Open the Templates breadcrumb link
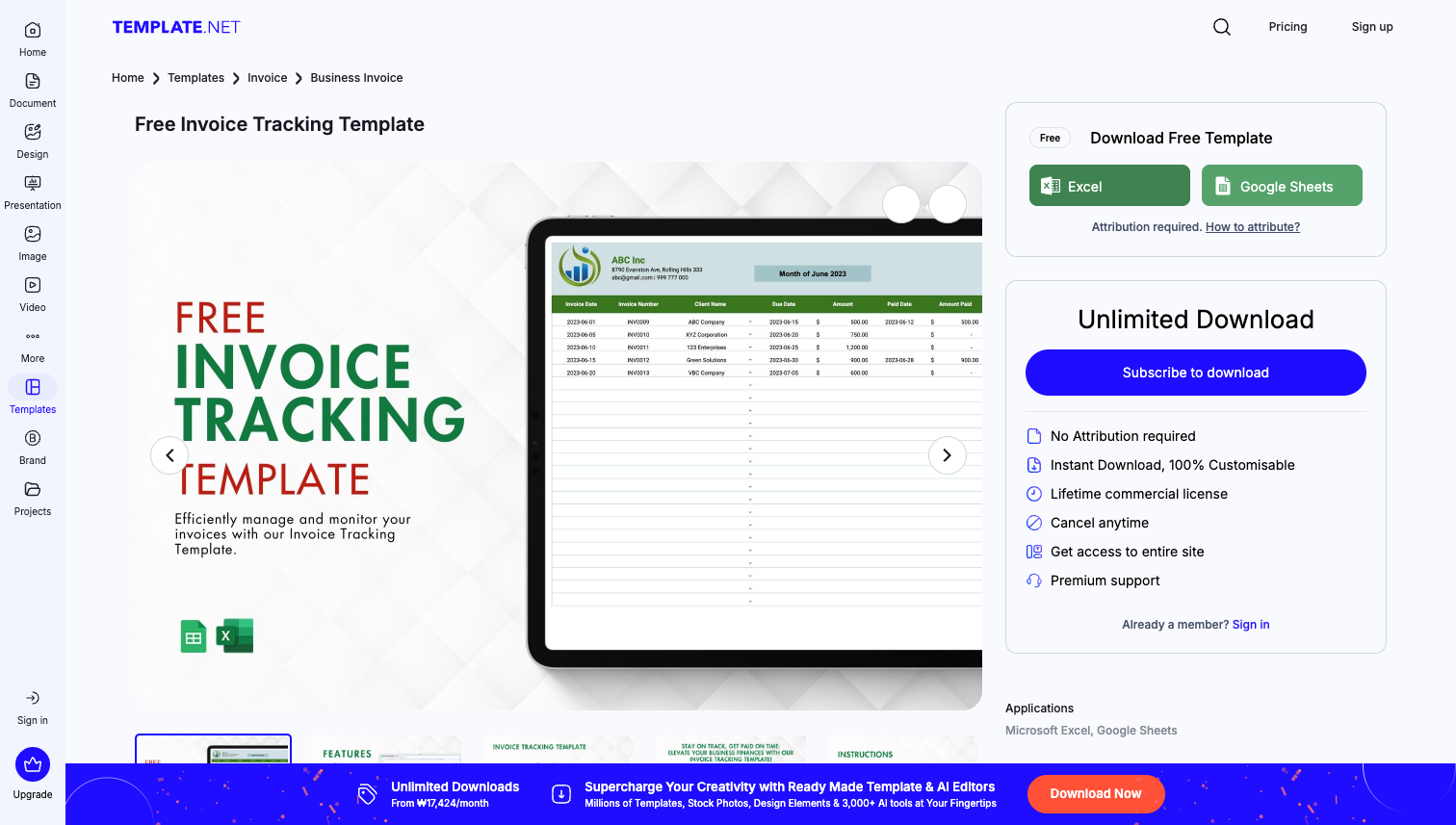The image size is (1456, 825). [x=195, y=77]
